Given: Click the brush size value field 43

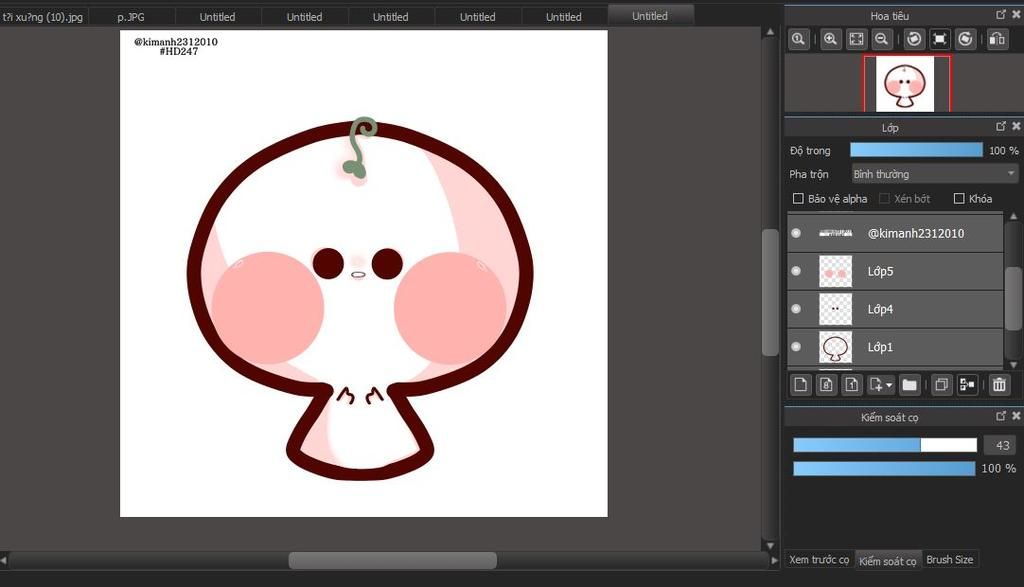Looking at the screenshot, I should point(1002,445).
